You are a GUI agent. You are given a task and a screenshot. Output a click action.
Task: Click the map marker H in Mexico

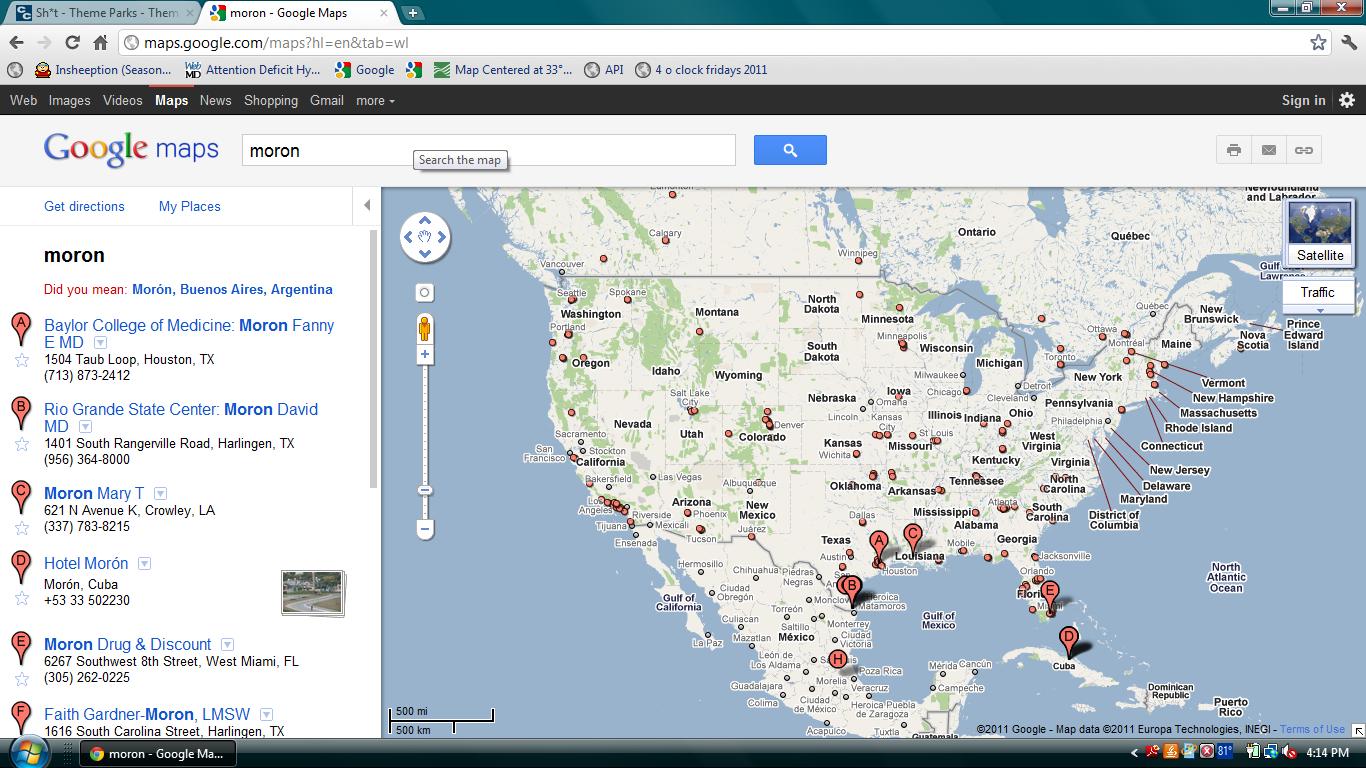pyautogui.click(x=838, y=659)
